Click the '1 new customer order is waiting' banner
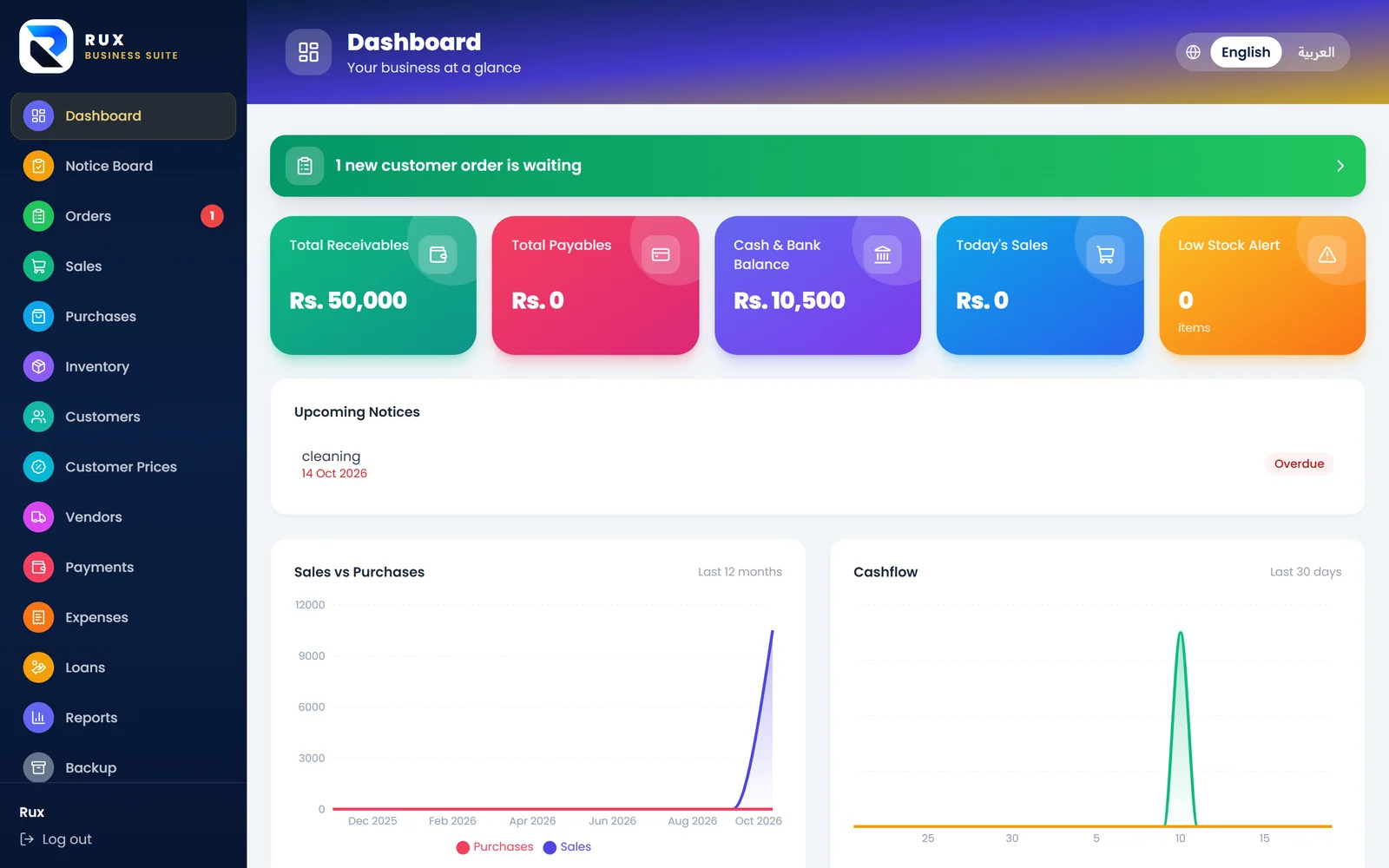The height and width of the screenshot is (868, 1389). tap(818, 166)
